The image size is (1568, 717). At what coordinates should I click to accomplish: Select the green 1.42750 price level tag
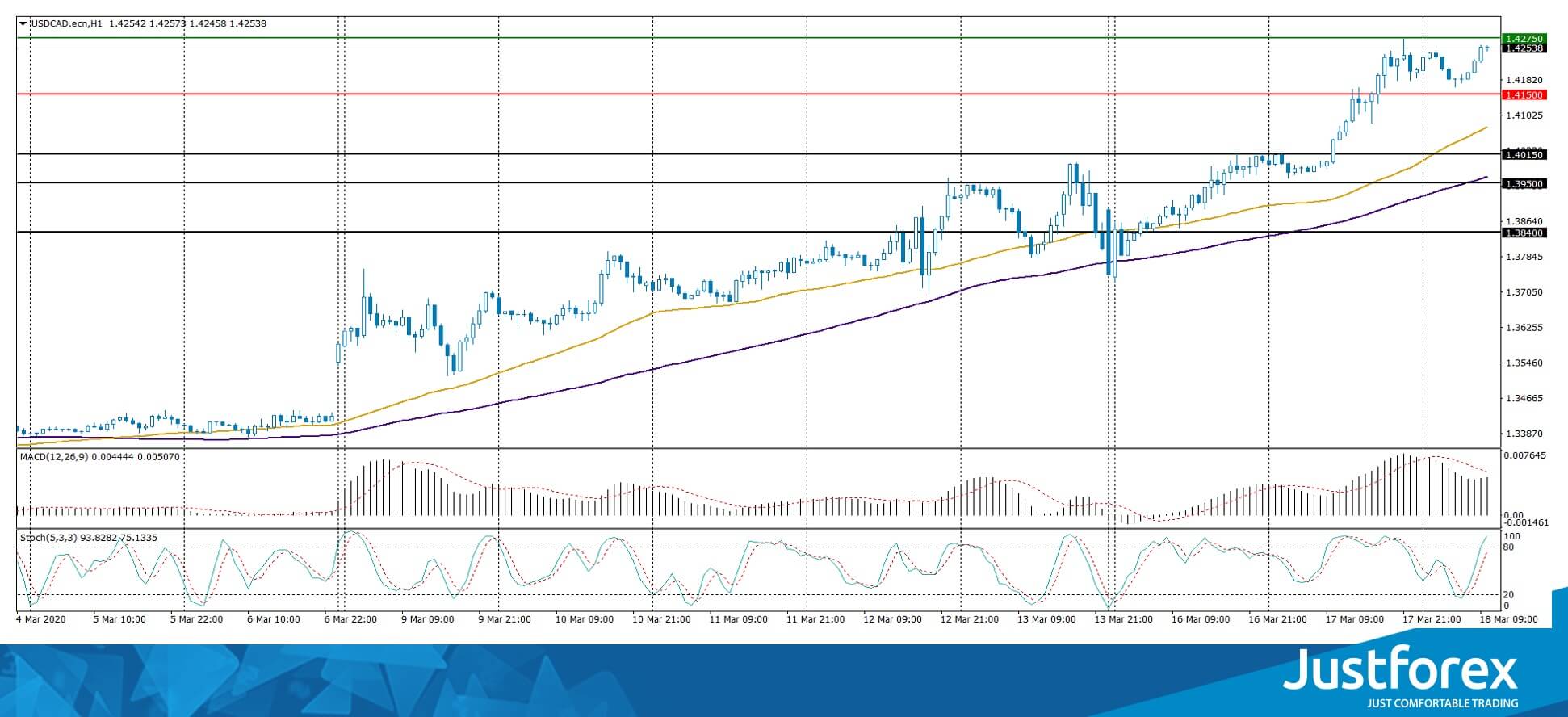(x=1524, y=39)
